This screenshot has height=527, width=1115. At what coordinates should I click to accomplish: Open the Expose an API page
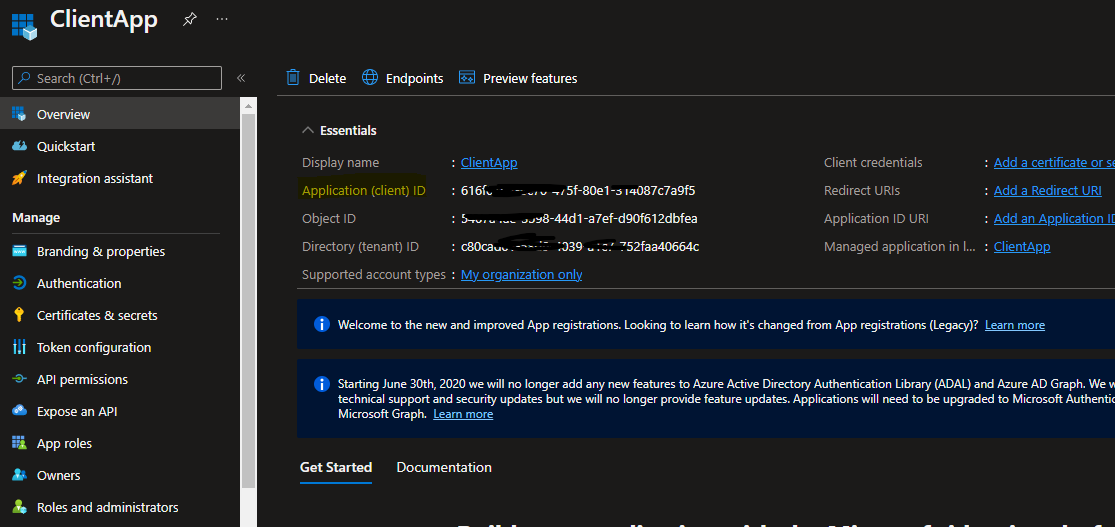77,411
